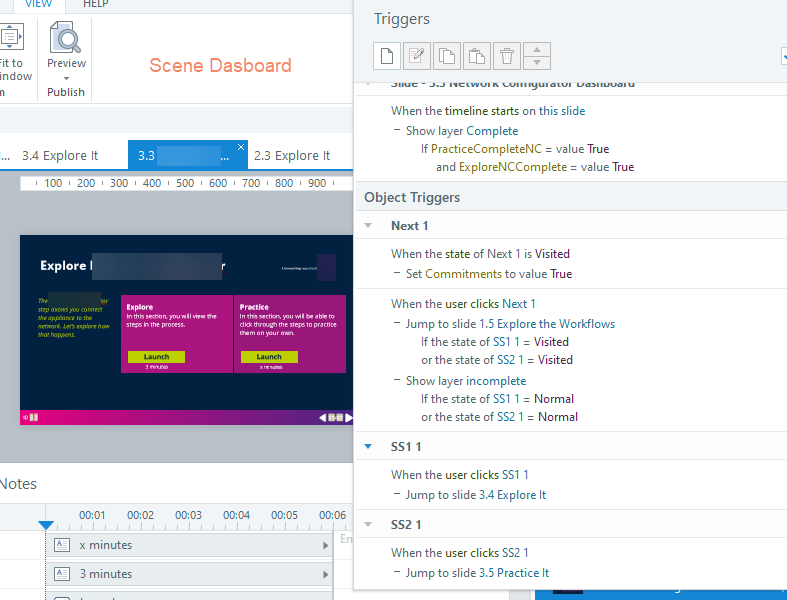Image resolution: width=787 pixels, height=600 pixels.
Task: Click 00:03 on timeline ruler
Action: tap(188, 515)
